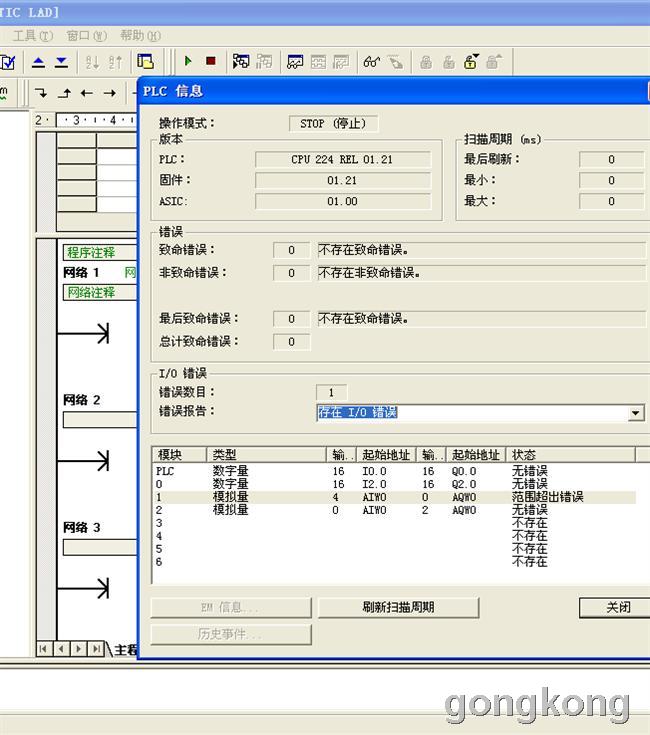Click the Download (blue down arrow) icon
The height and width of the screenshot is (735, 650).
61,62
